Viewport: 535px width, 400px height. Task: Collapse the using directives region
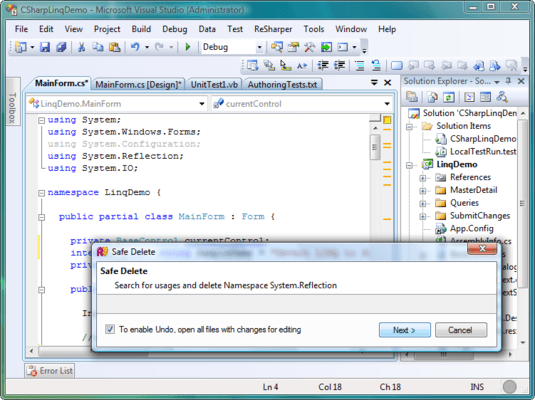pos(41,120)
